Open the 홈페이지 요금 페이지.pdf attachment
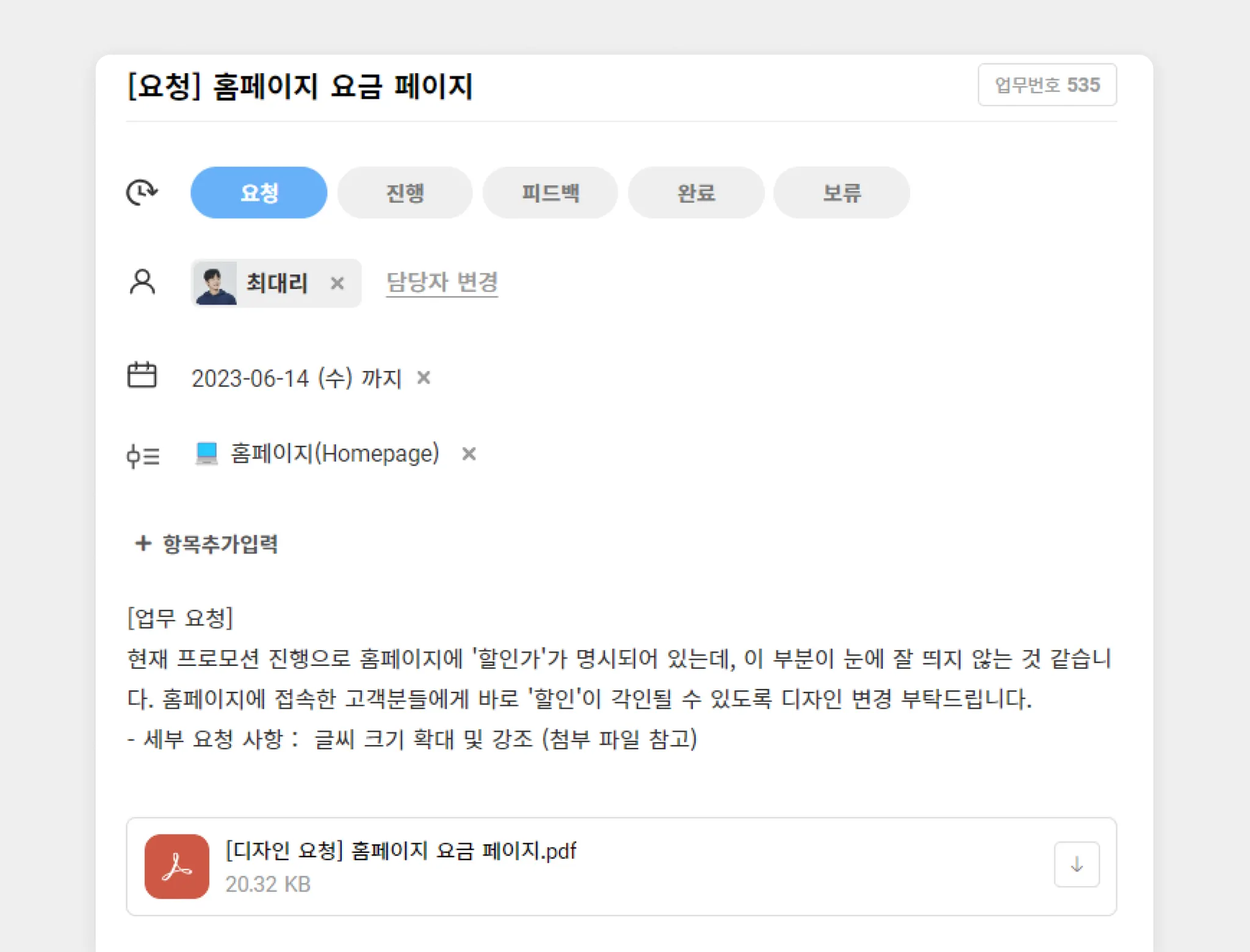Screen dimensions: 1250x952 point(400,851)
